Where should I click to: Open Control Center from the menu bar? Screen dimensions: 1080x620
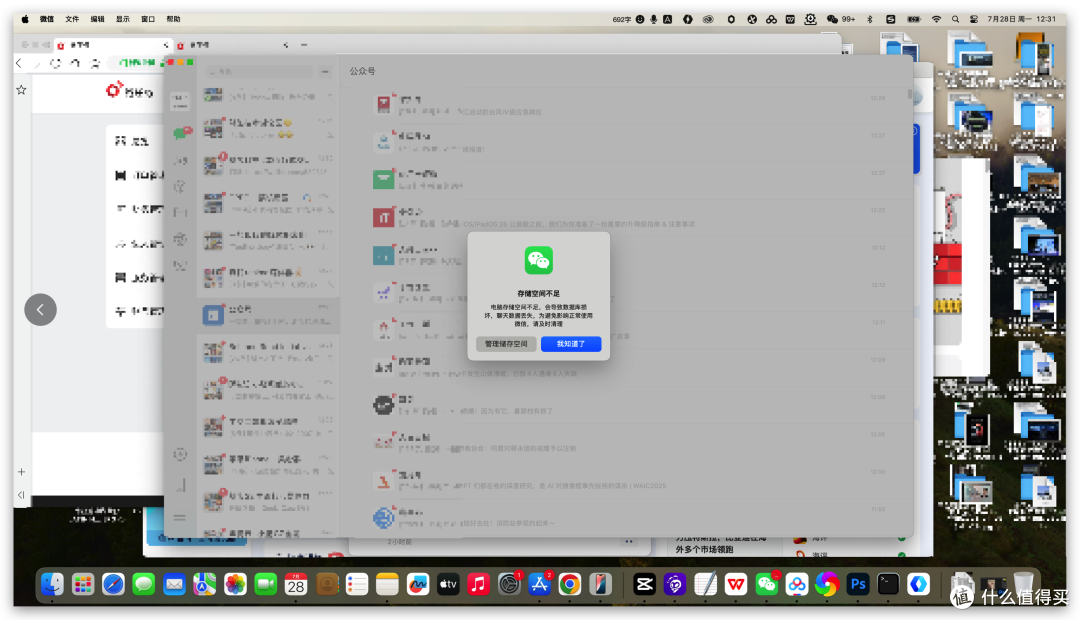[974, 19]
